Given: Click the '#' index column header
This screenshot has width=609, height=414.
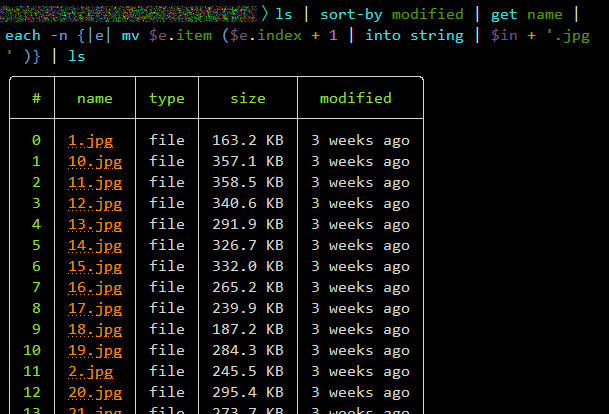Looking at the screenshot, I should pyautogui.click(x=36, y=98).
